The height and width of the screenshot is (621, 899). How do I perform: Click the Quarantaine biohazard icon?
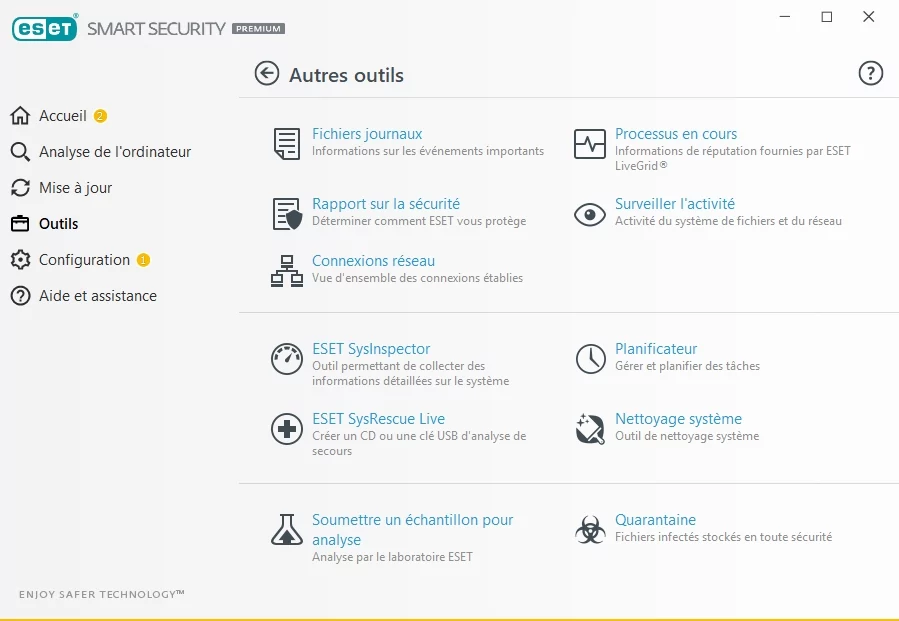pyautogui.click(x=590, y=529)
